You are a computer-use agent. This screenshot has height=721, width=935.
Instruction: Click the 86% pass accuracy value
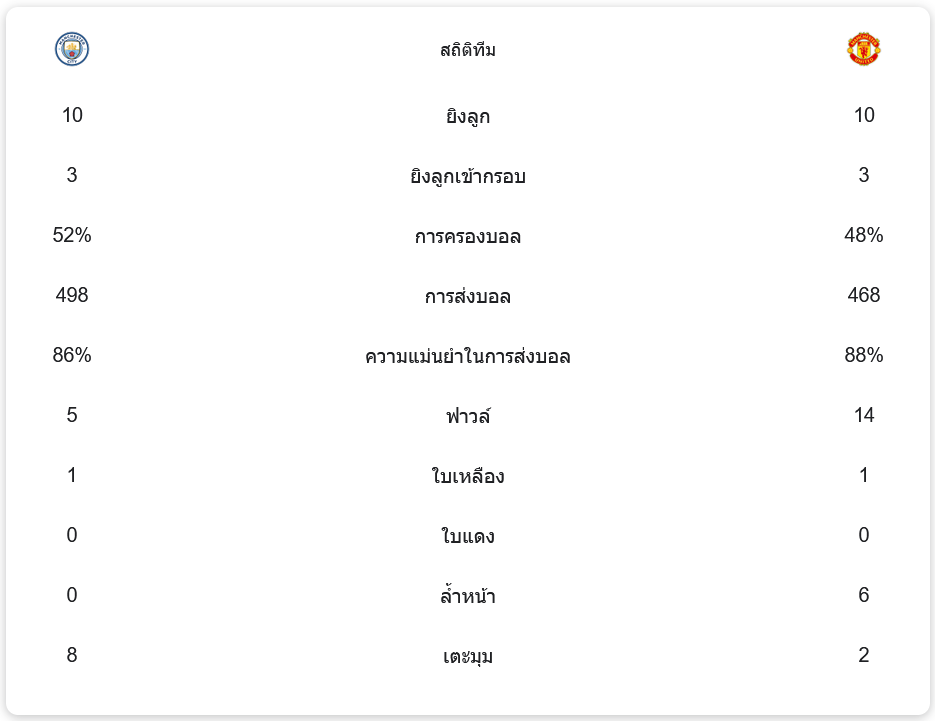pos(72,356)
